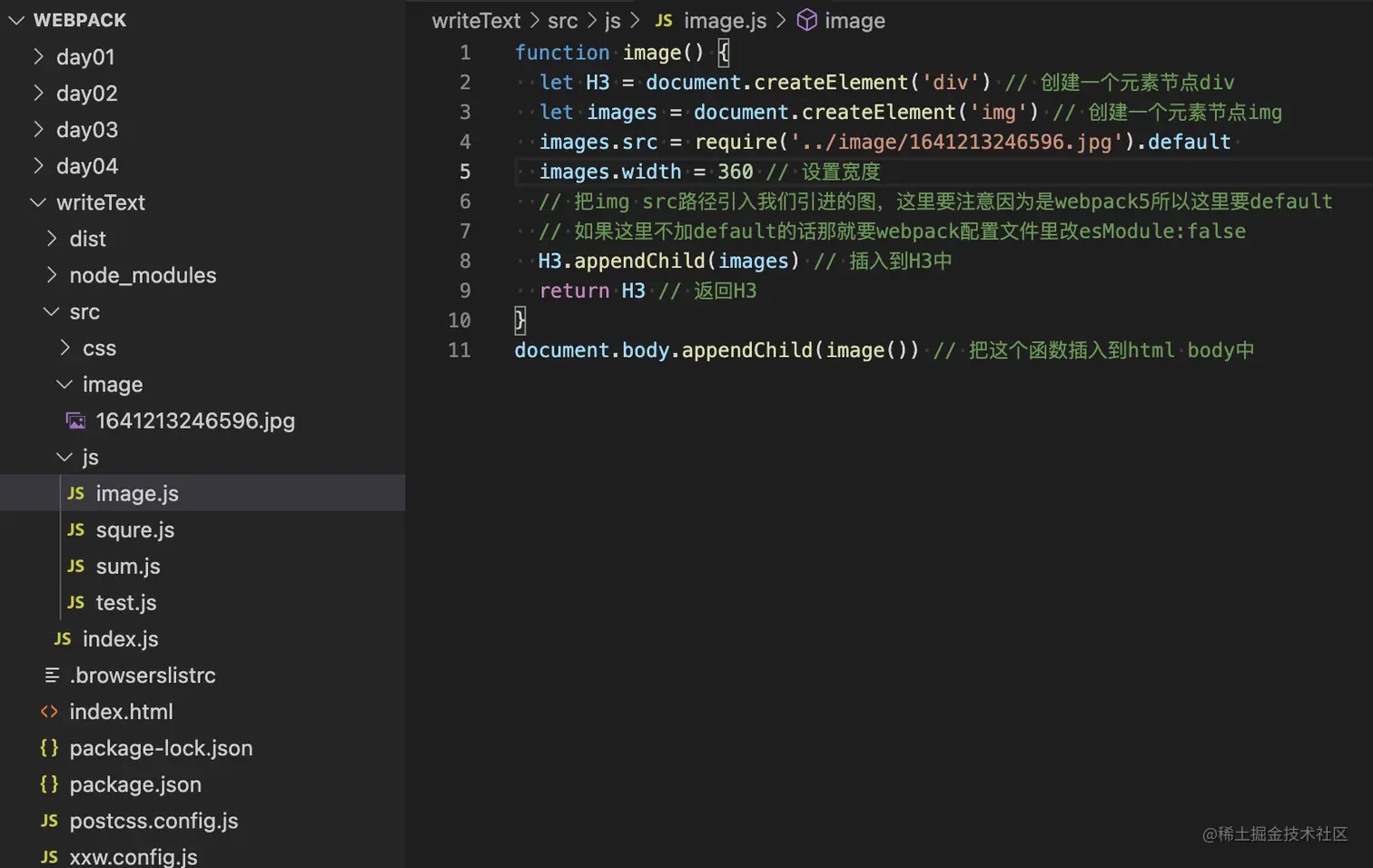Screen dimensions: 1373x868
Task: Open the day01 folder
Action: [85, 56]
